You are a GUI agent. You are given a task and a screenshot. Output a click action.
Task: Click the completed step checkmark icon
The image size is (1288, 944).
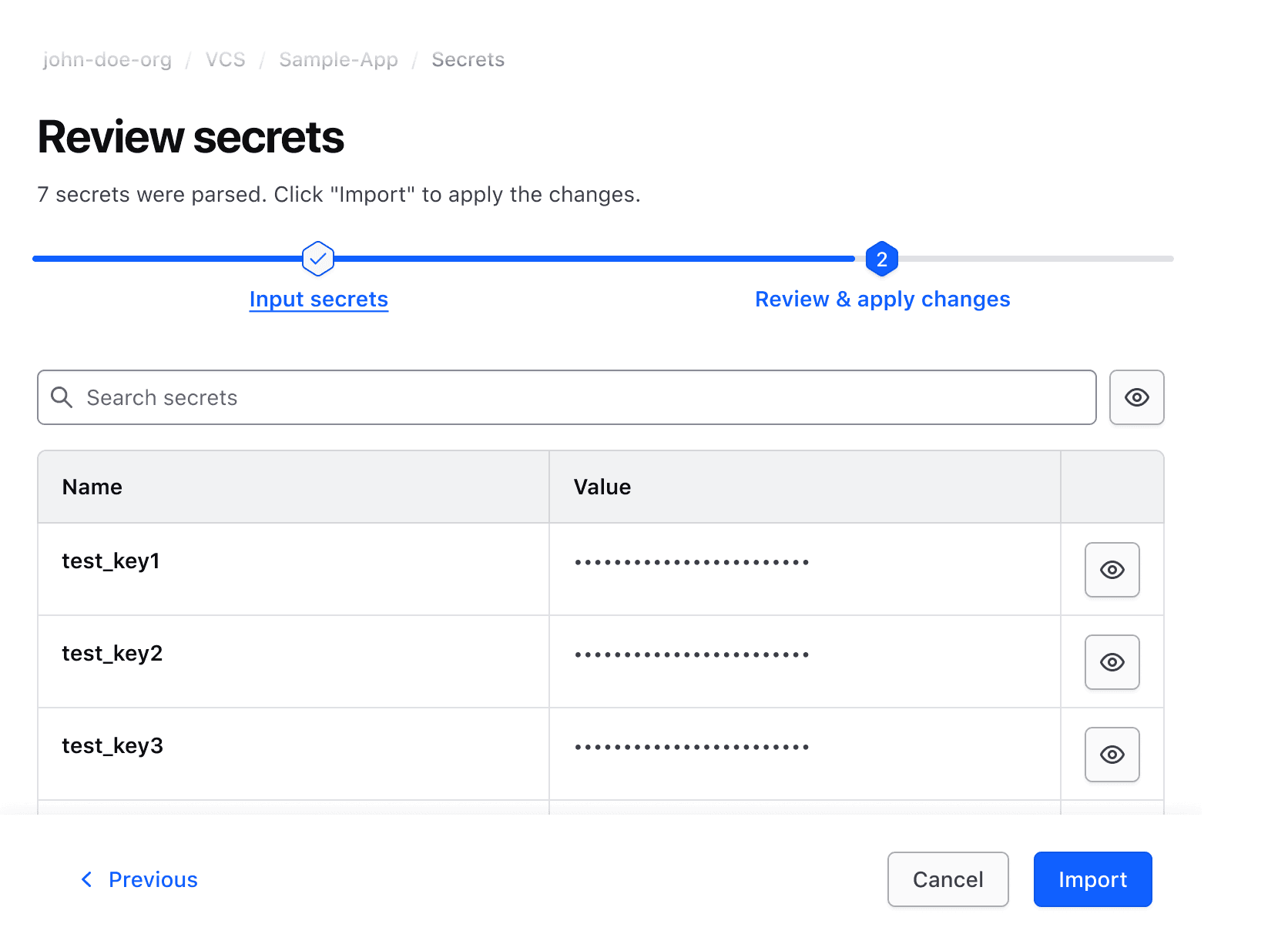click(x=318, y=259)
